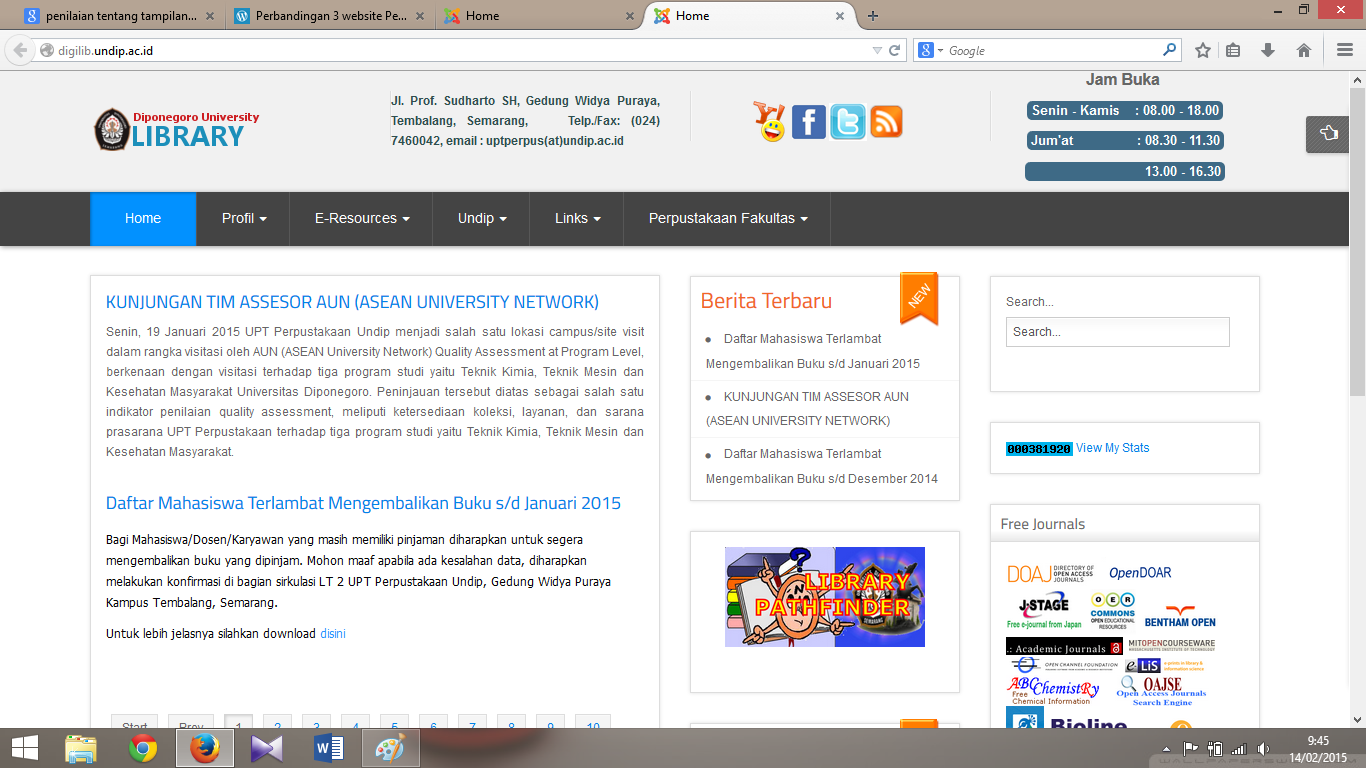Image resolution: width=1366 pixels, height=768 pixels.
Task: Toggle the bookmark star in address bar
Action: pyautogui.click(x=1203, y=49)
